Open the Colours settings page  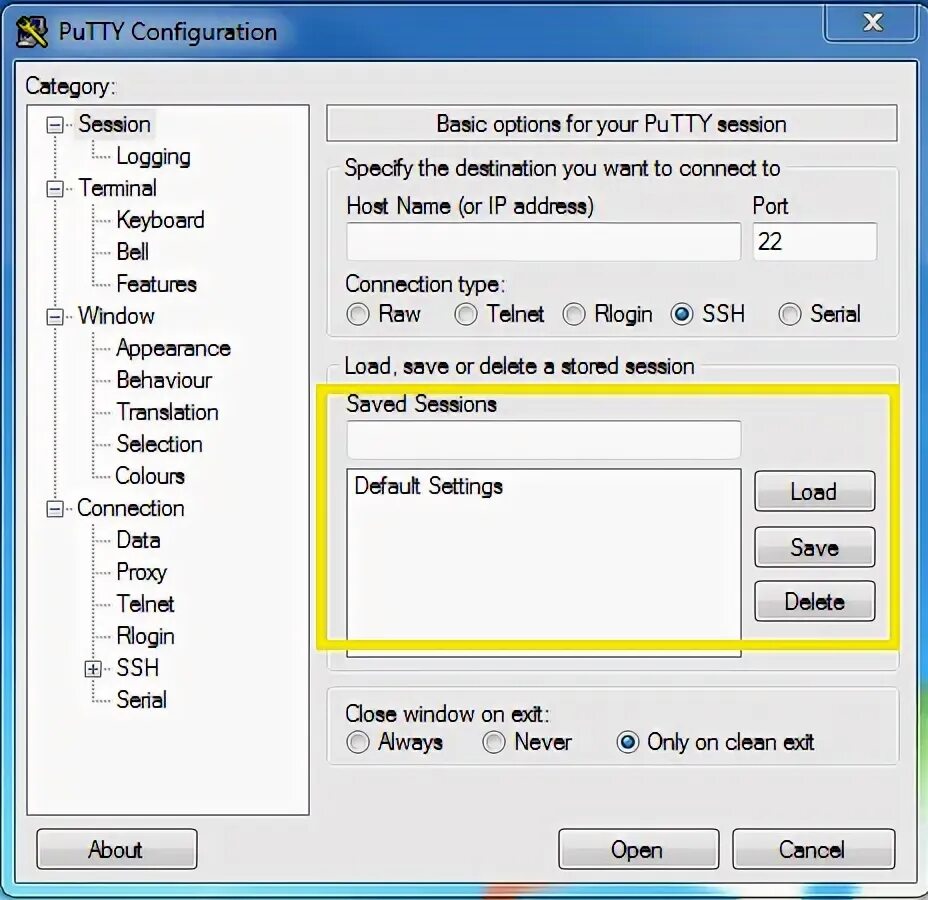[x=148, y=476]
